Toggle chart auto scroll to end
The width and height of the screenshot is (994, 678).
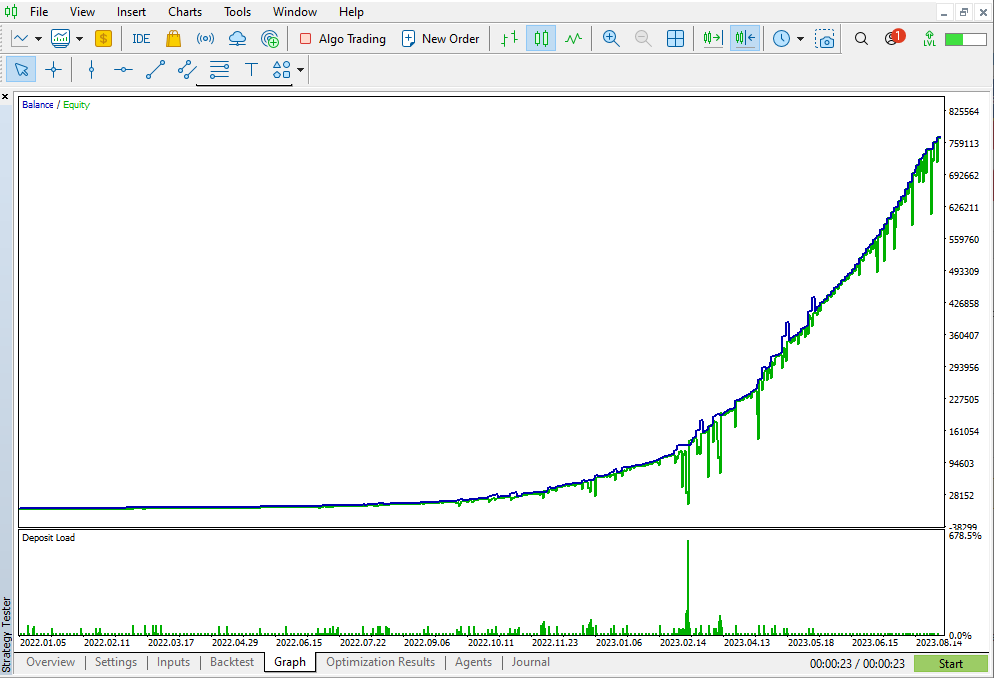tap(713, 39)
